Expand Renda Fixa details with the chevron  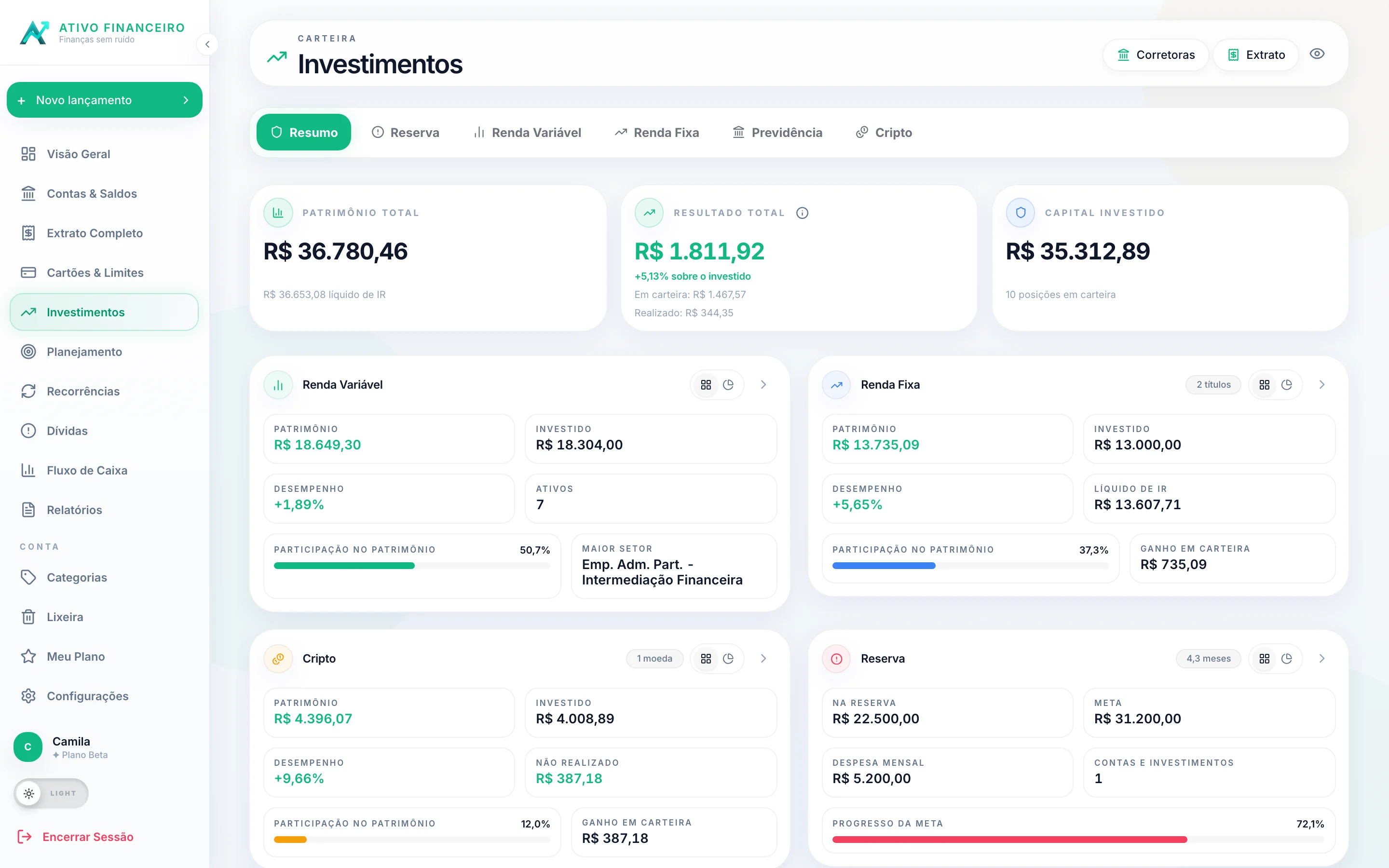(x=1322, y=385)
